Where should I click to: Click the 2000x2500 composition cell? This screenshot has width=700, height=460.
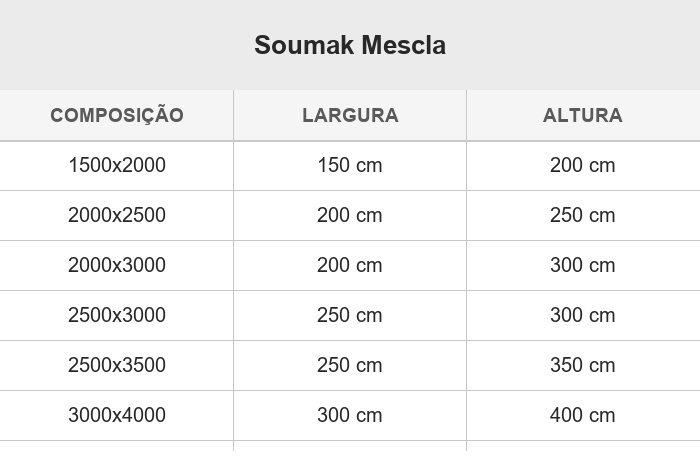coord(117,216)
